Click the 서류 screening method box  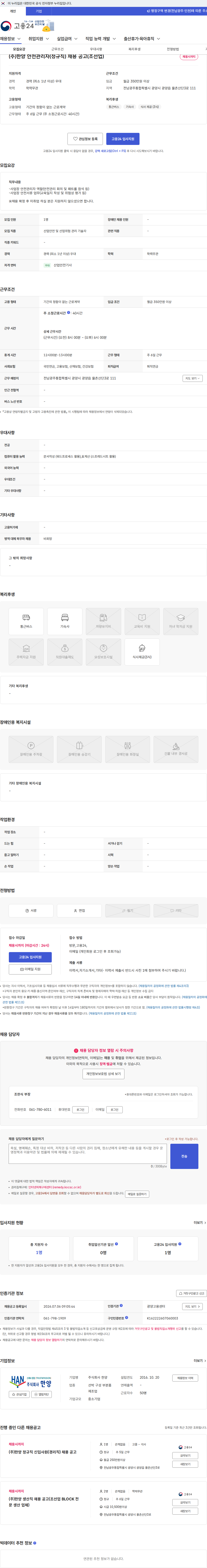click(x=31, y=911)
